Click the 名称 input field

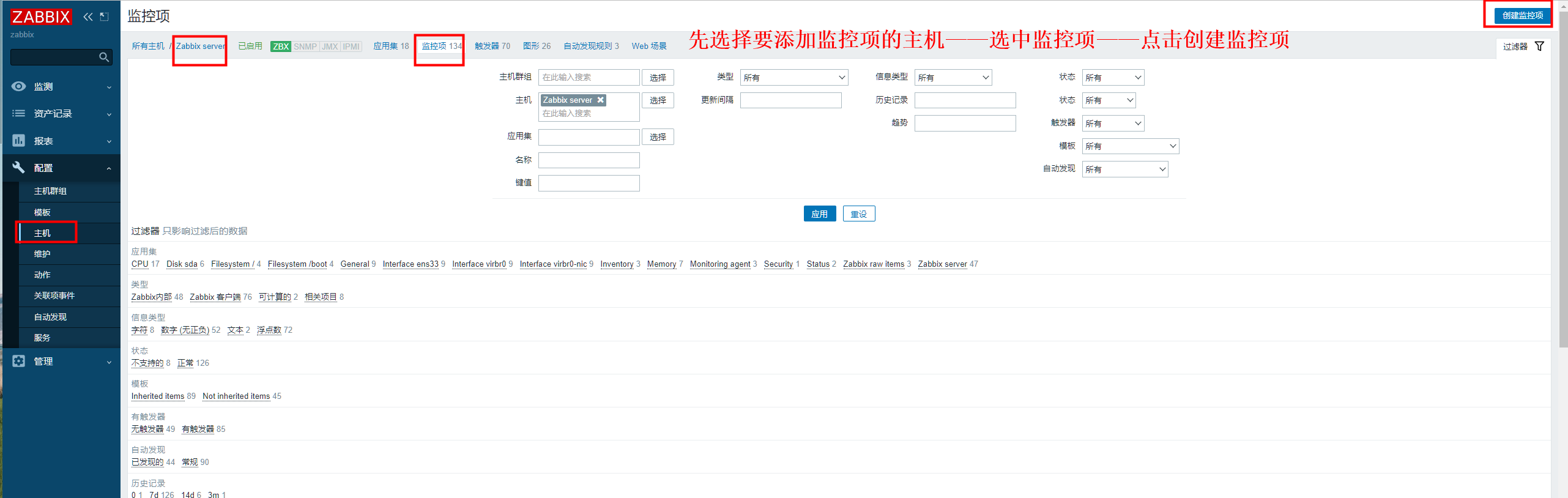pyautogui.click(x=589, y=160)
